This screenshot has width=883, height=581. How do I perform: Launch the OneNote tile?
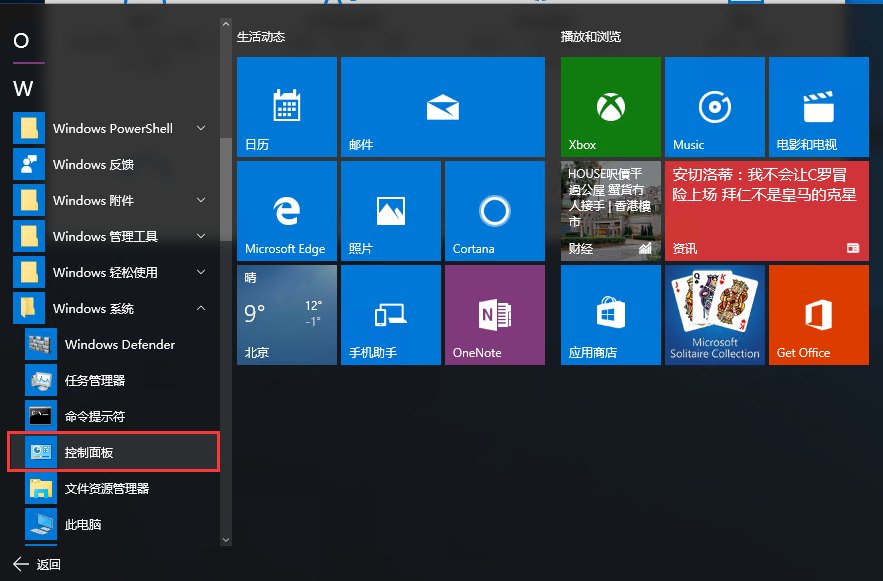[x=495, y=315]
